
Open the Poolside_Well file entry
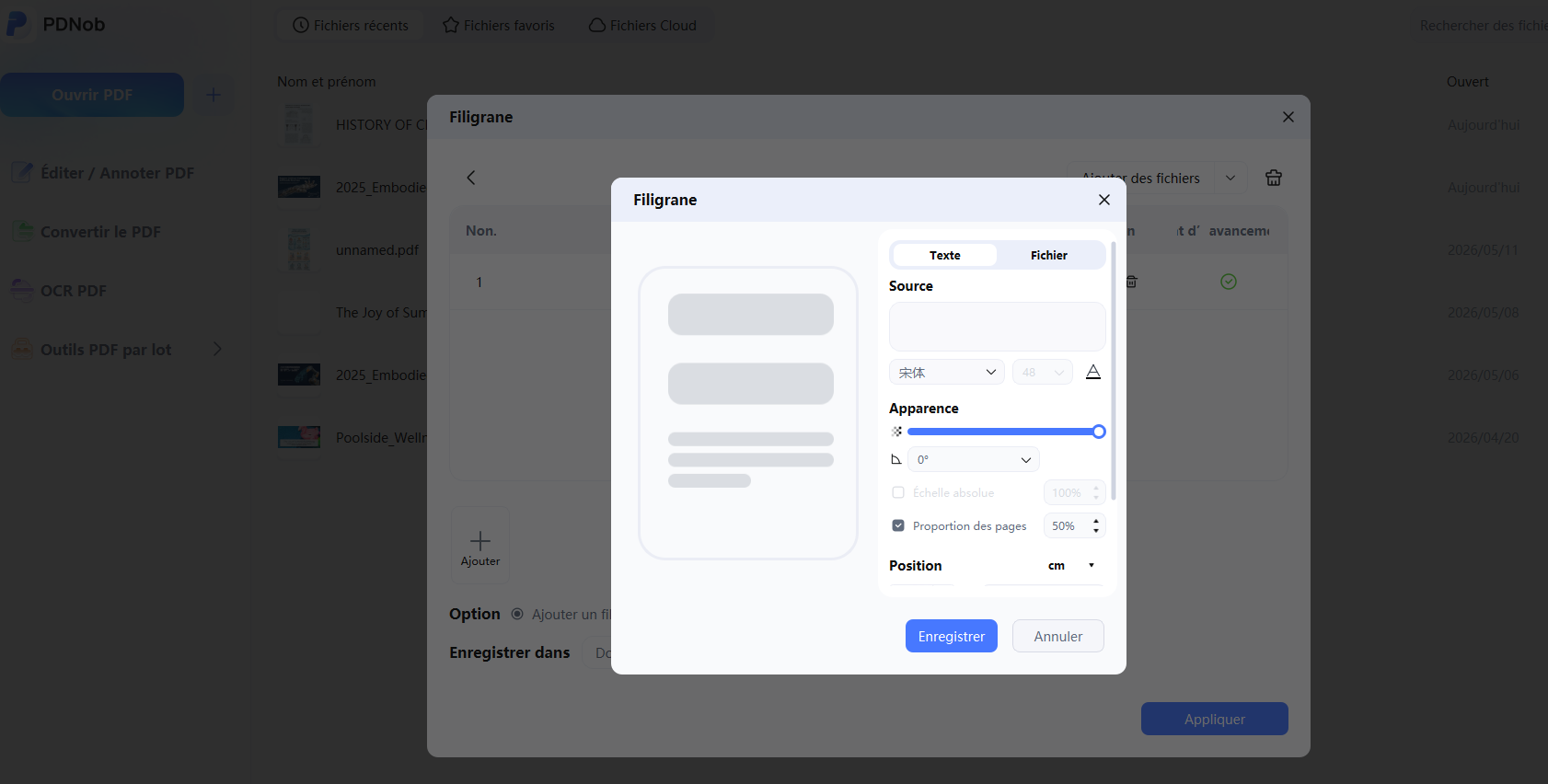[x=381, y=437]
